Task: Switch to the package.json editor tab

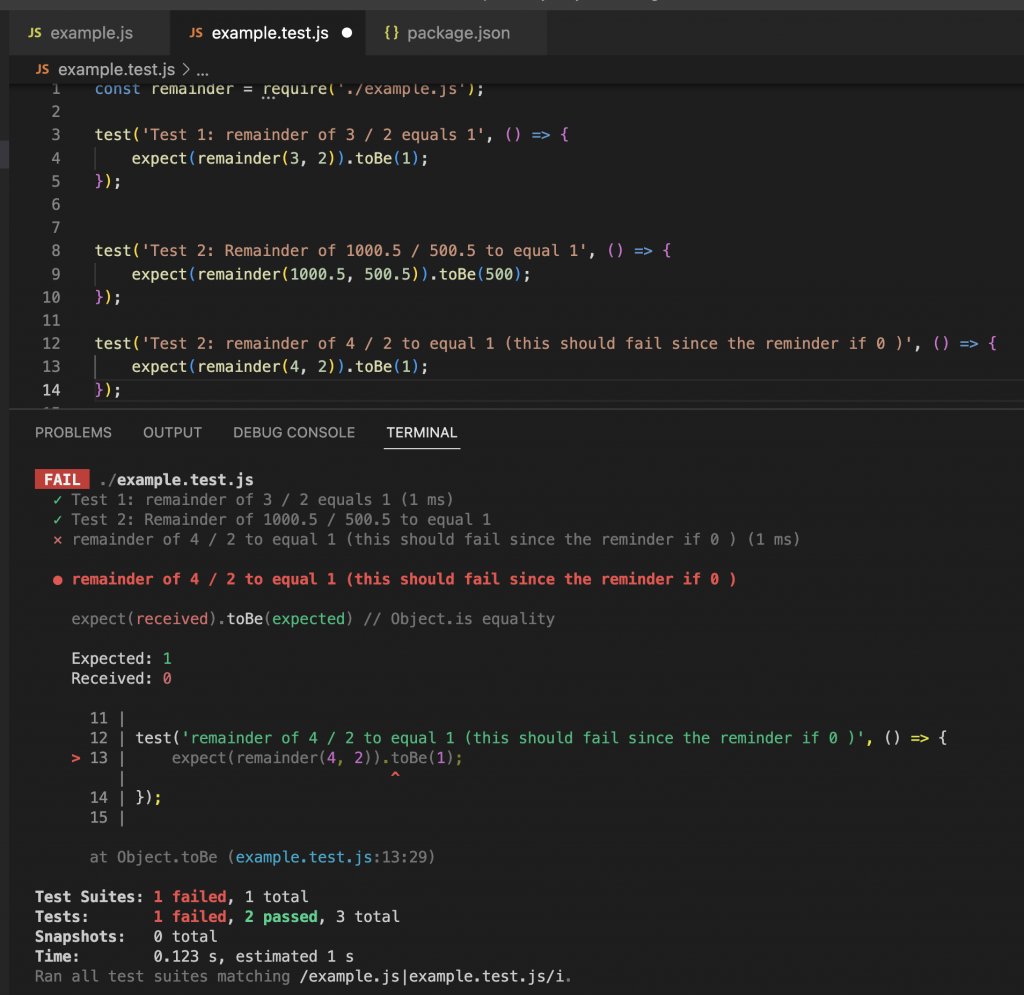Action: click(460, 33)
